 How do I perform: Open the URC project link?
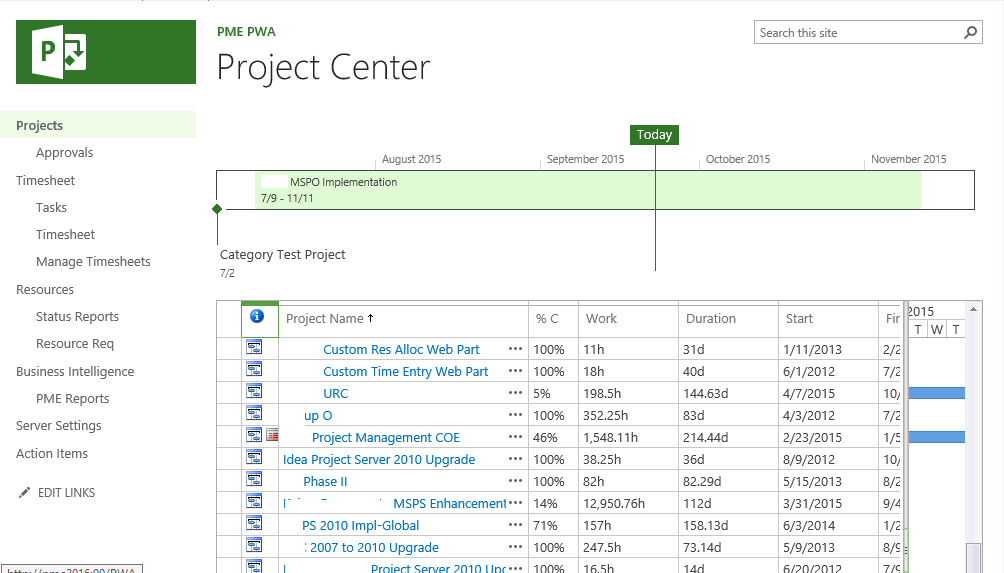(x=336, y=393)
